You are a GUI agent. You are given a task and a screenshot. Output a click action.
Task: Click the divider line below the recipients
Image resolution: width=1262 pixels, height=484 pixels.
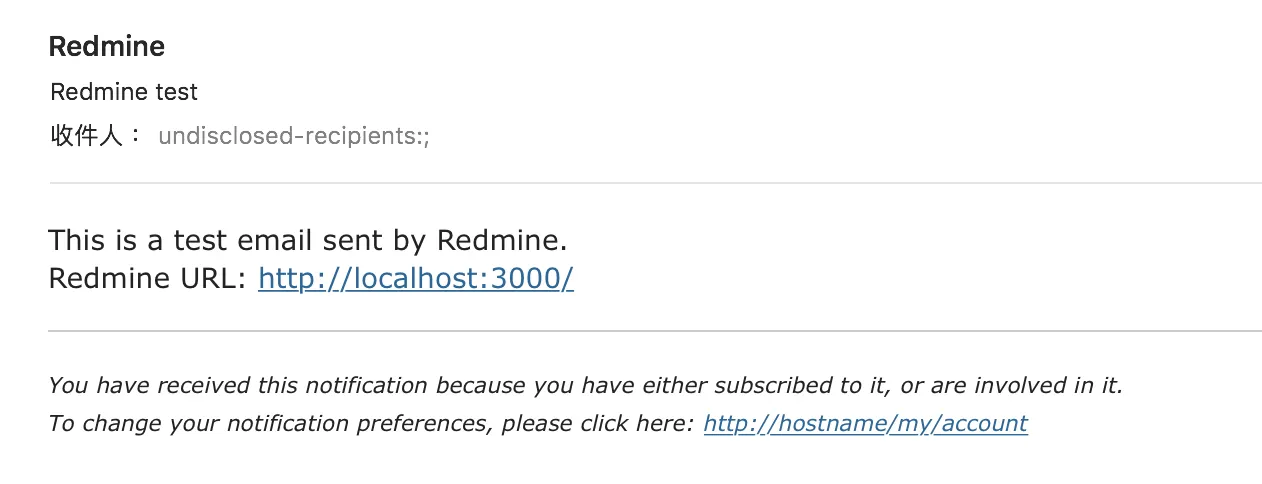[x=655, y=183]
